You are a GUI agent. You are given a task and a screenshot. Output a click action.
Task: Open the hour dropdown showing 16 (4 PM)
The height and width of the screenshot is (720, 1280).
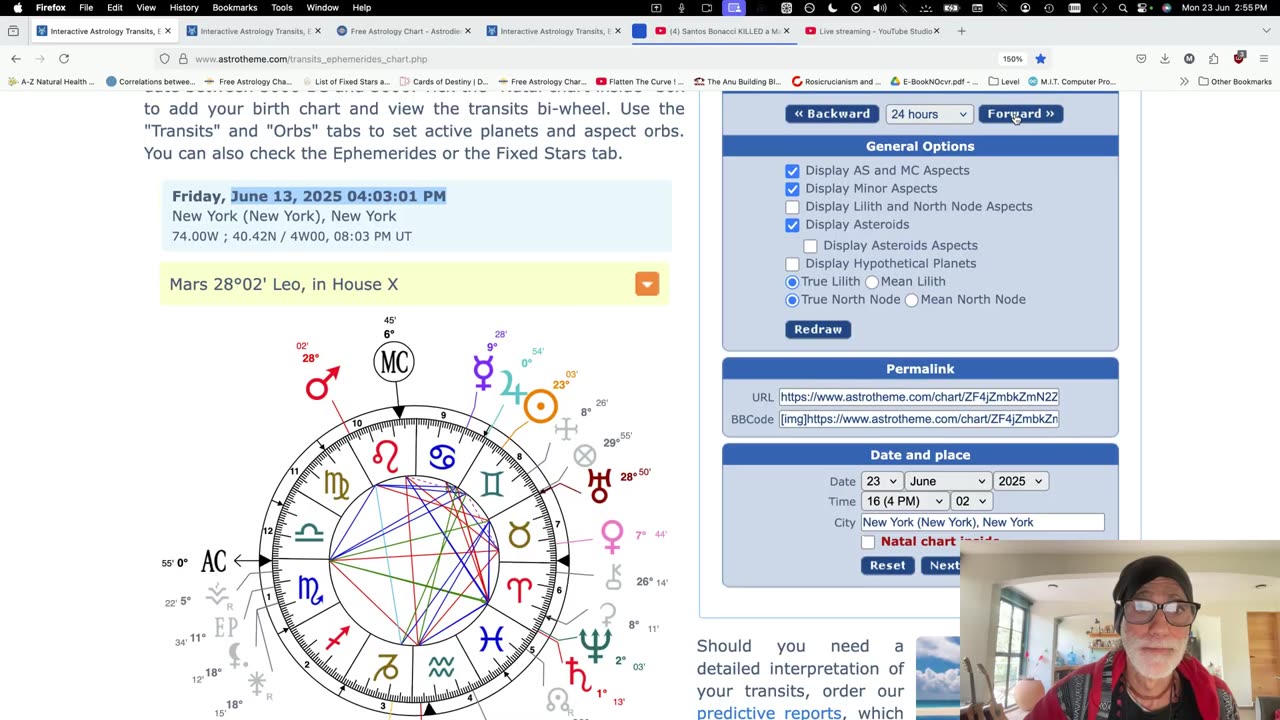904,501
